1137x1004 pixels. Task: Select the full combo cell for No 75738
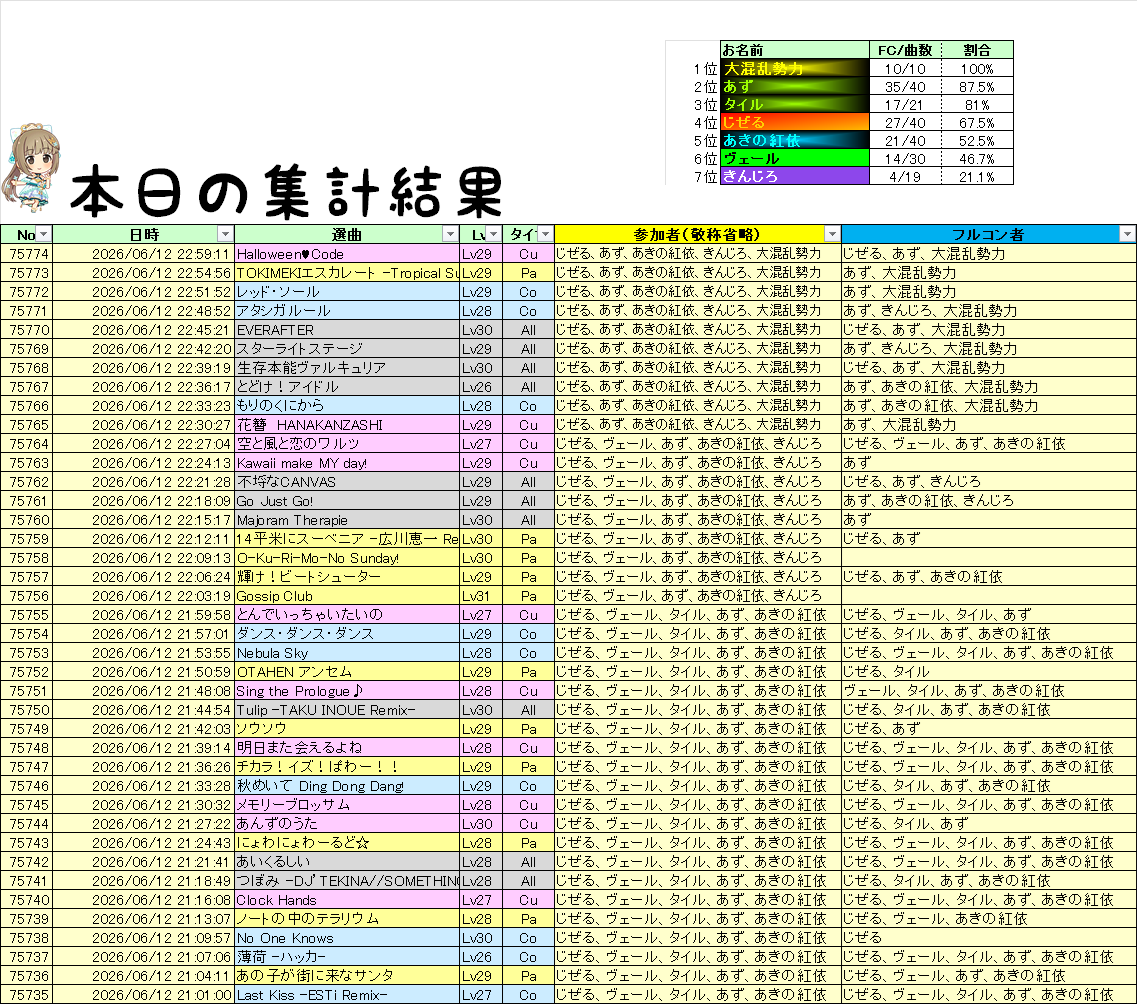point(988,938)
